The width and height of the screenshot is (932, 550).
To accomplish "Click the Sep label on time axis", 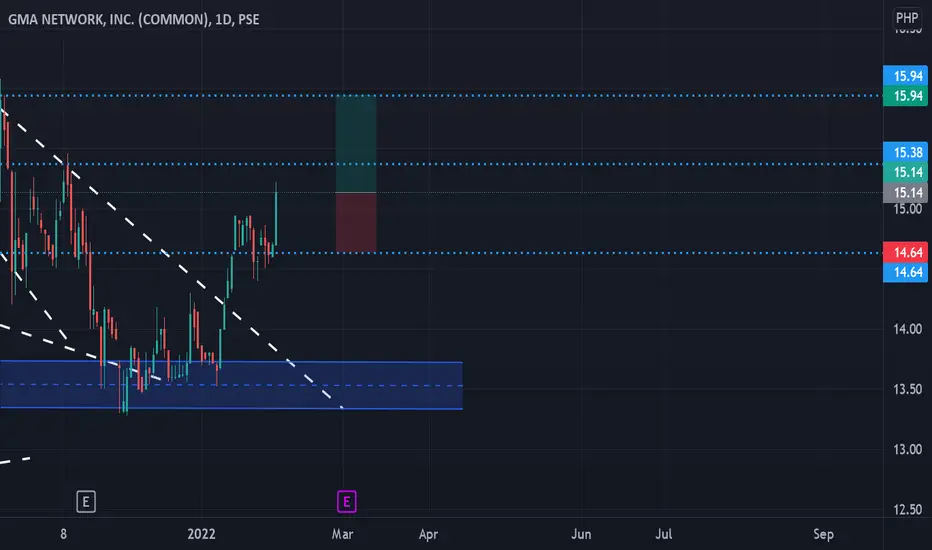I will click(823, 534).
